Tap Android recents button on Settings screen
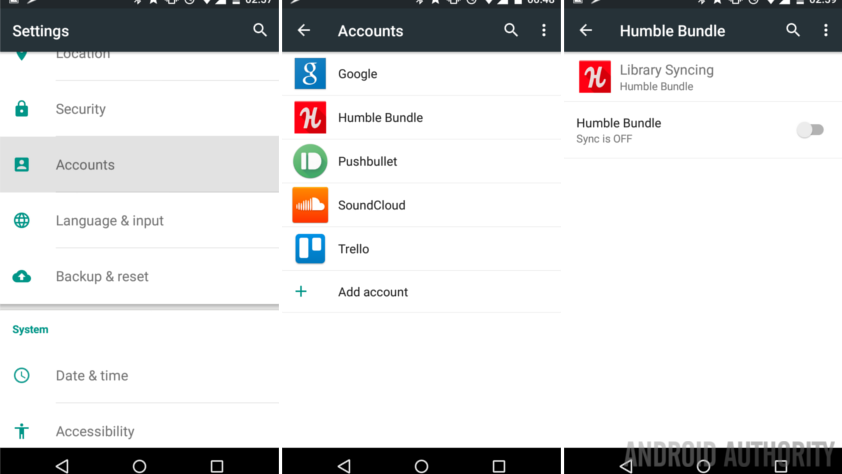This screenshot has width=842, height=474. tap(217, 466)
